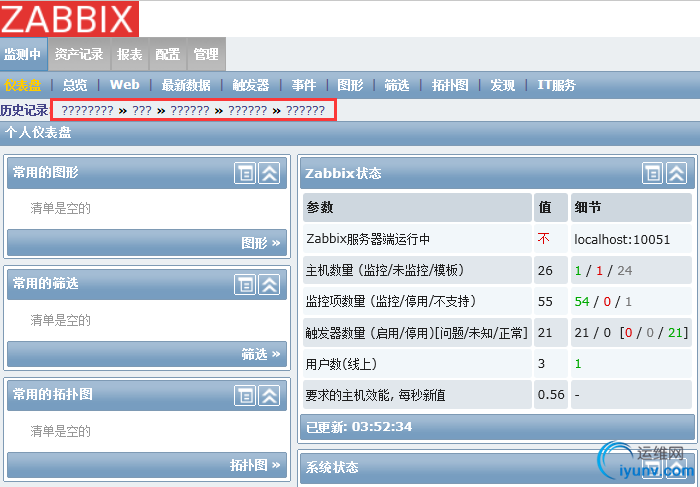Collapse the 常用的拓扑图 widget
This screenshot has height=487, width=700.
point(270,395)
